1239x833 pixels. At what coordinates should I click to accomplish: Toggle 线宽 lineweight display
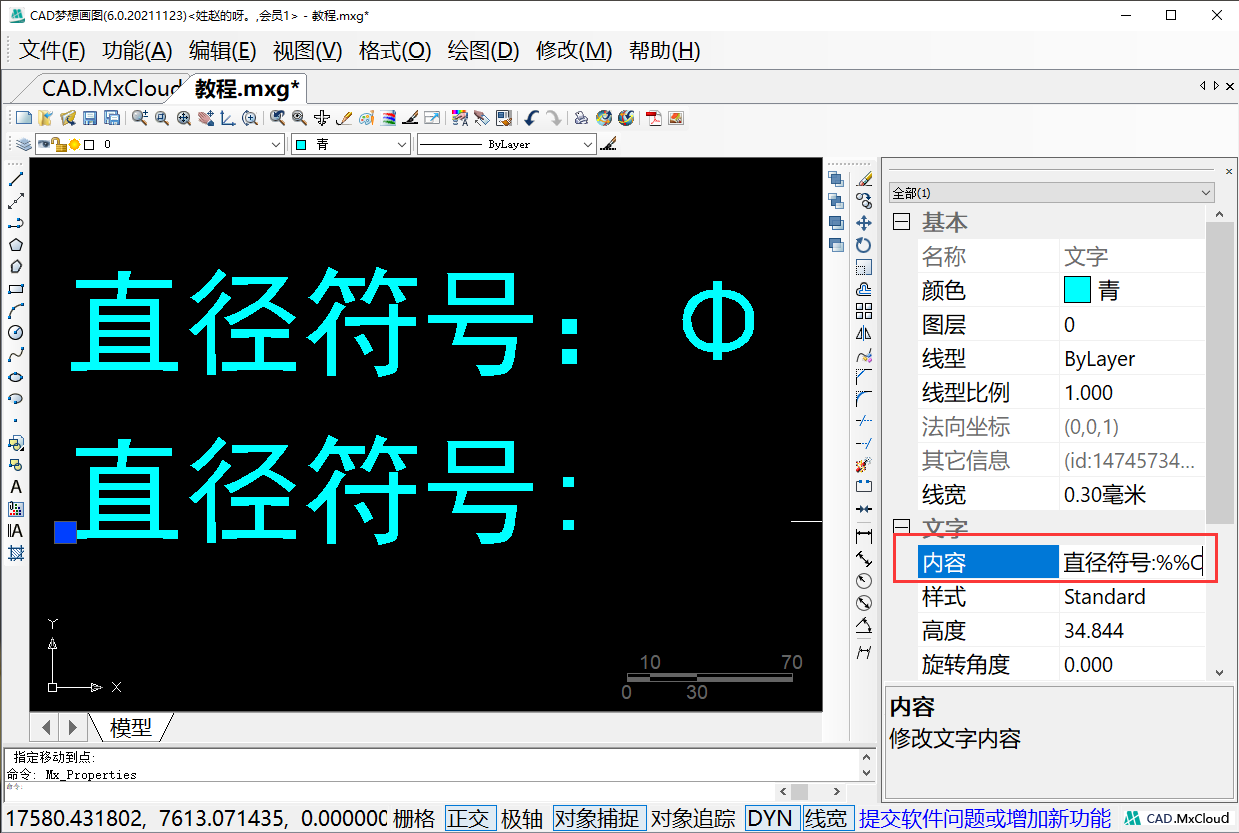pyautogui.click(x=826, y=819)
